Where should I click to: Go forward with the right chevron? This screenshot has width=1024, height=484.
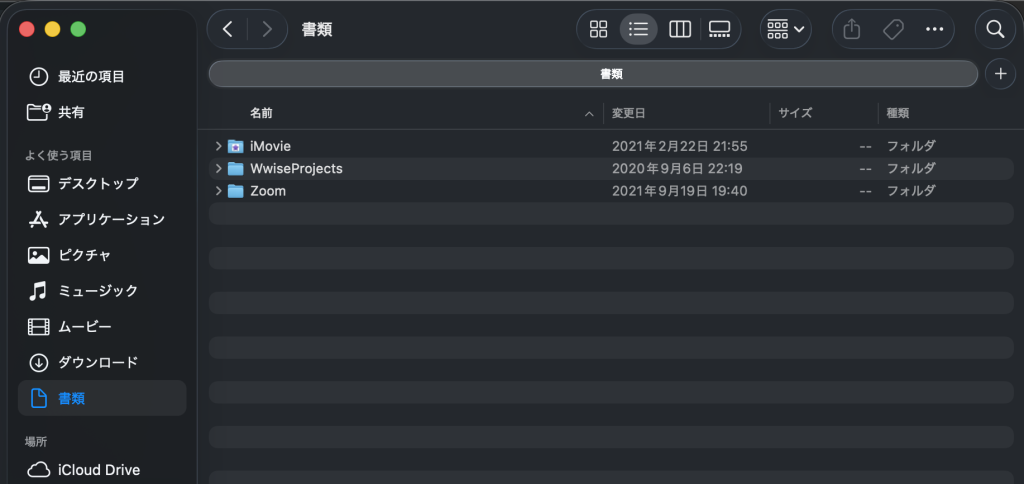[x=267, y=29]
